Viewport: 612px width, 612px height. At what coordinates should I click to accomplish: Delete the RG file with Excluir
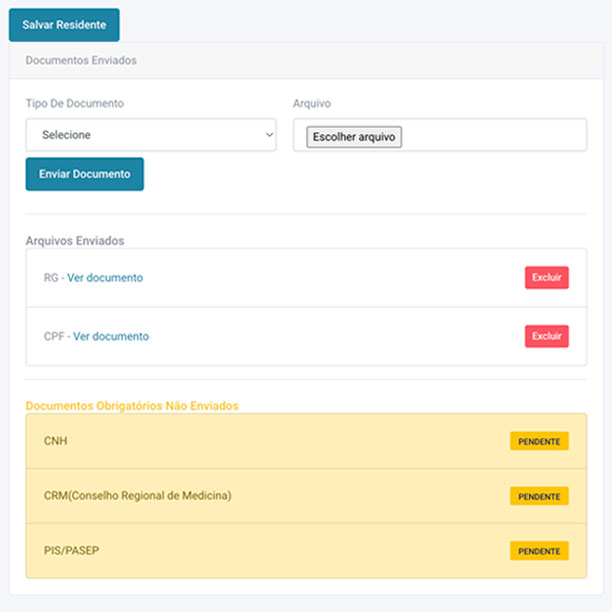click(x=546, y=278)
